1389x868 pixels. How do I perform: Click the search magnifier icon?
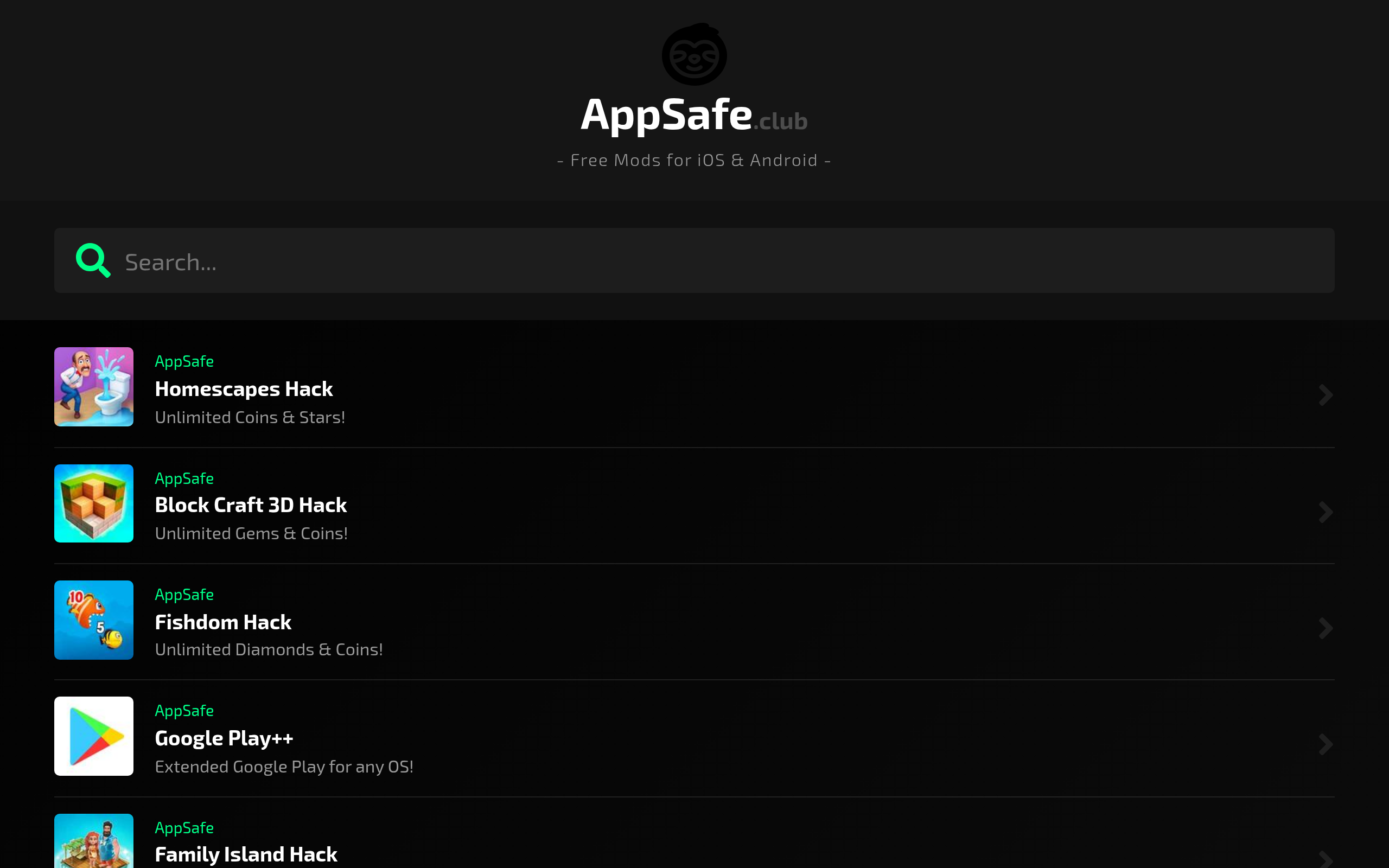tap(92, 260)
